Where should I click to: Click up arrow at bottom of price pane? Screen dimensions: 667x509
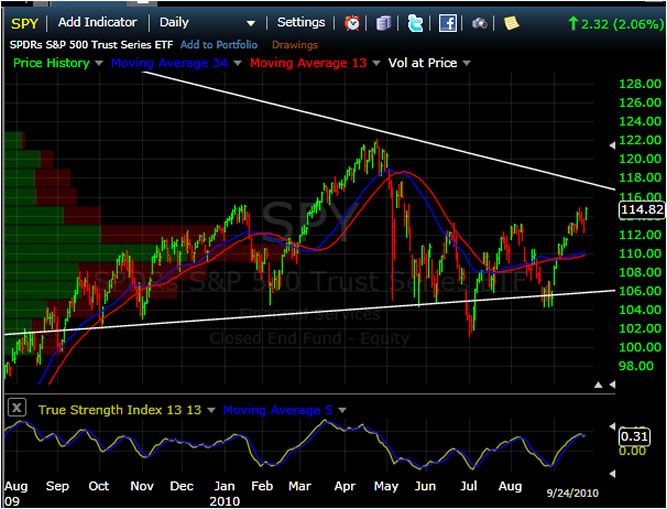point(598,384)
